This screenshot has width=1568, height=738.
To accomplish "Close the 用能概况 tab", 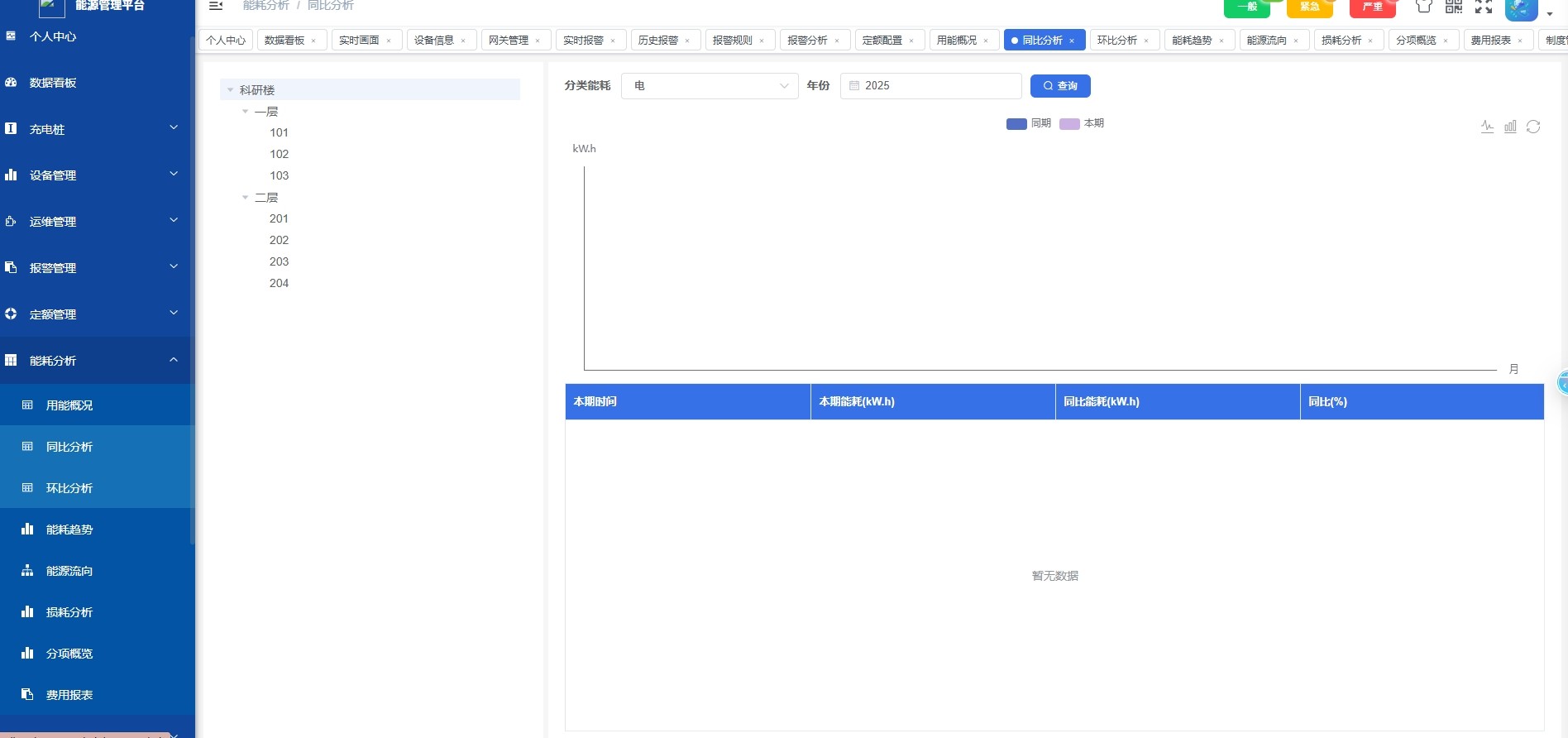I will (x=986, y=41).
